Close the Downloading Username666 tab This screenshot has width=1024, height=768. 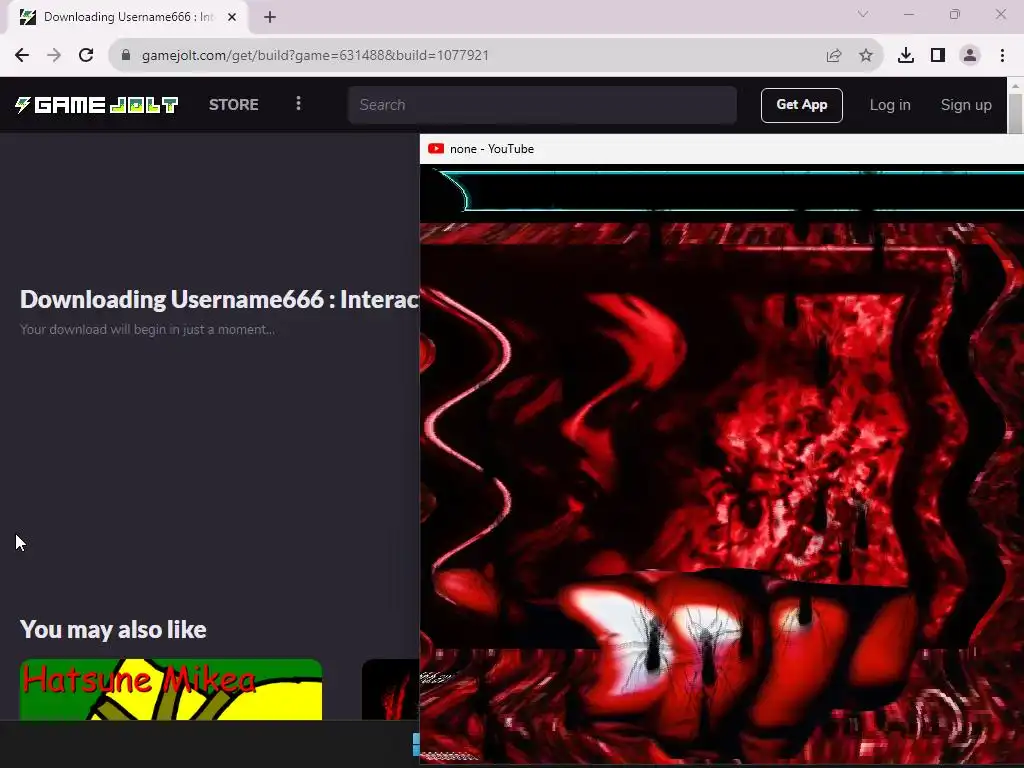coord(232,18)
